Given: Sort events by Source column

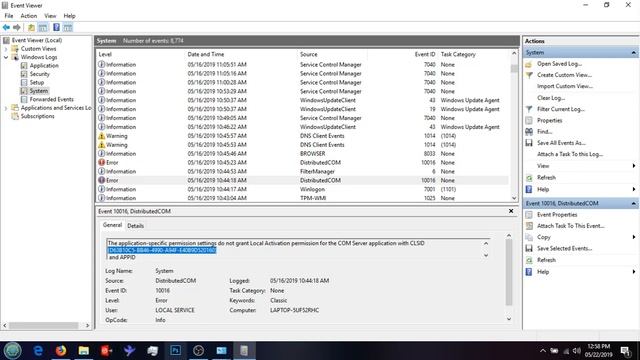Looking at the screenshot, I should pyautogui.click(x=309, y=54).
